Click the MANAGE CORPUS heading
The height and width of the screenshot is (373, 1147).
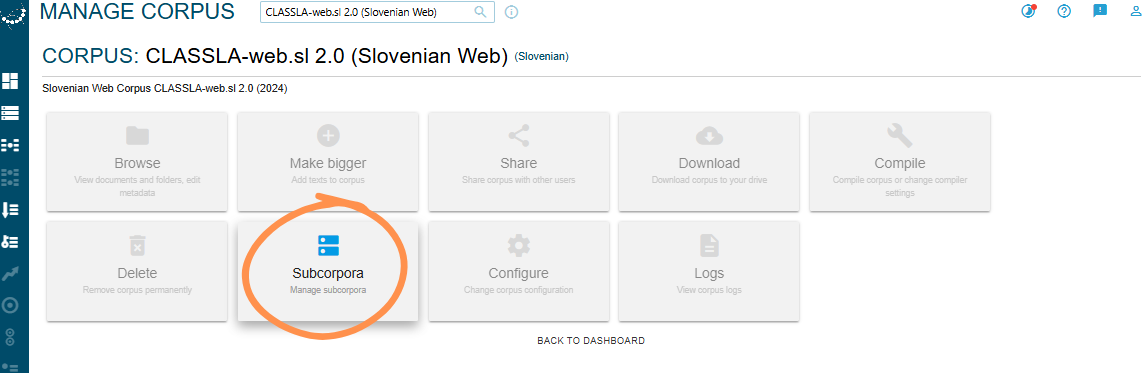pos(138,11)
